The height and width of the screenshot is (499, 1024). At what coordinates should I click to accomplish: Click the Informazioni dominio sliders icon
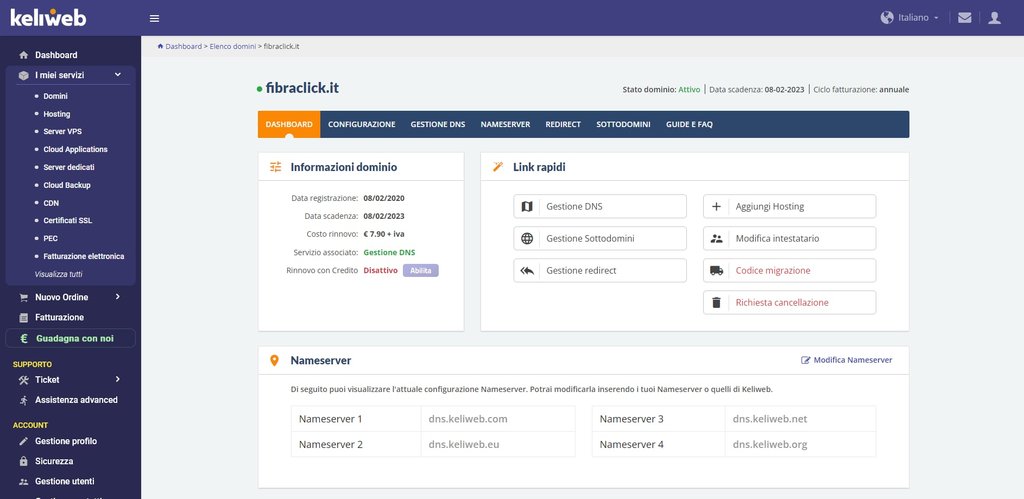point(276,167)
